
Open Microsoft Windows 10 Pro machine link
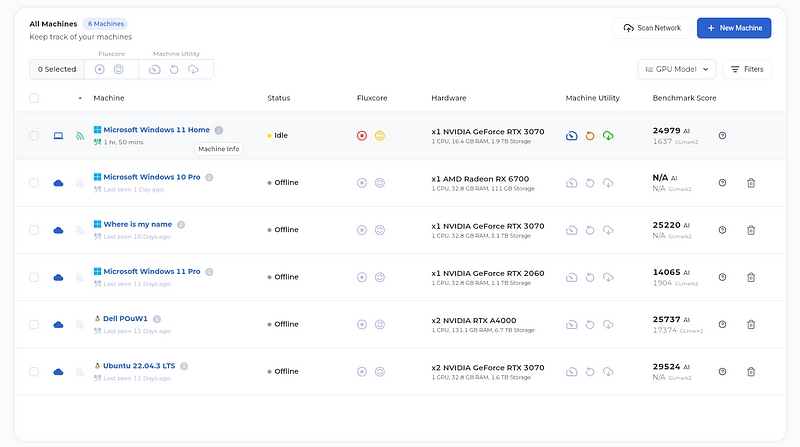coord(152,177)
